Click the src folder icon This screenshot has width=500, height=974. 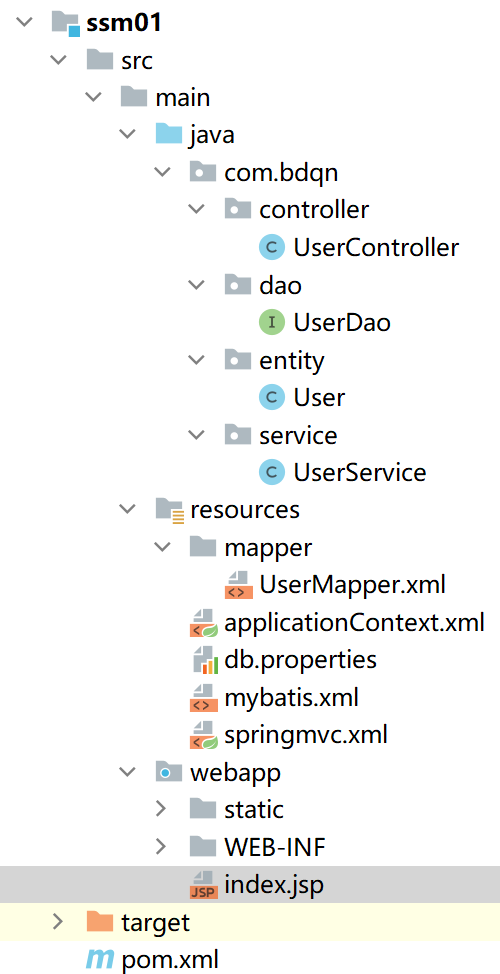pyautogui.click(x=101, y=60)
